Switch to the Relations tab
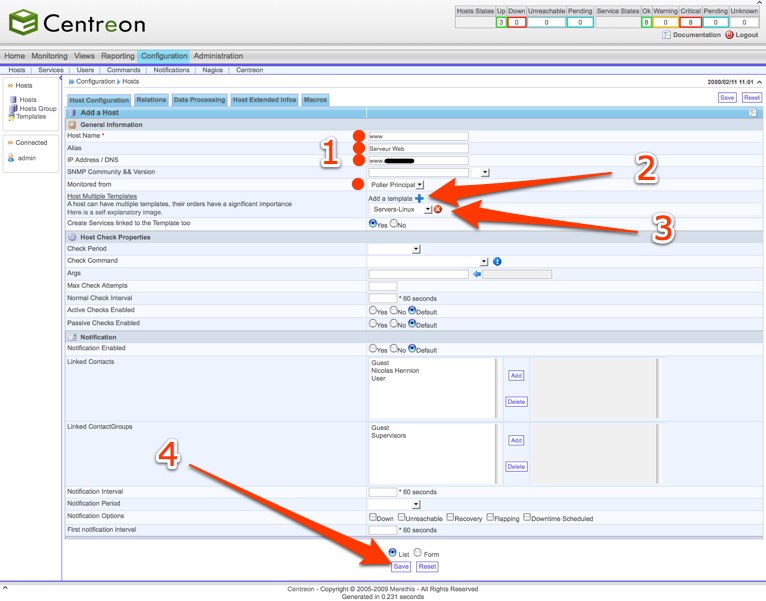This screenshot has width=766, height=601. 151,100
